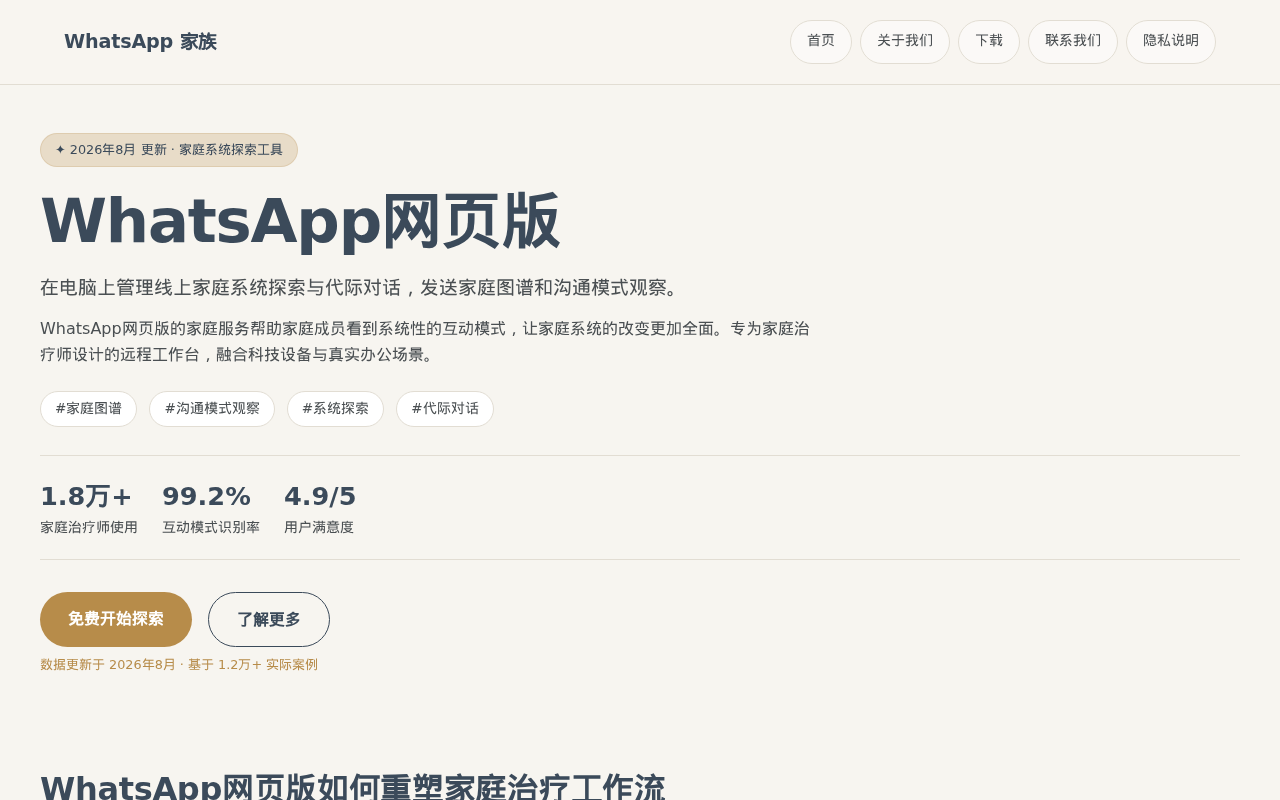Viewport: 1280px width, 800px height.
Task: Click the 4.9/5 rating value
Action: [x=320, y=496]
